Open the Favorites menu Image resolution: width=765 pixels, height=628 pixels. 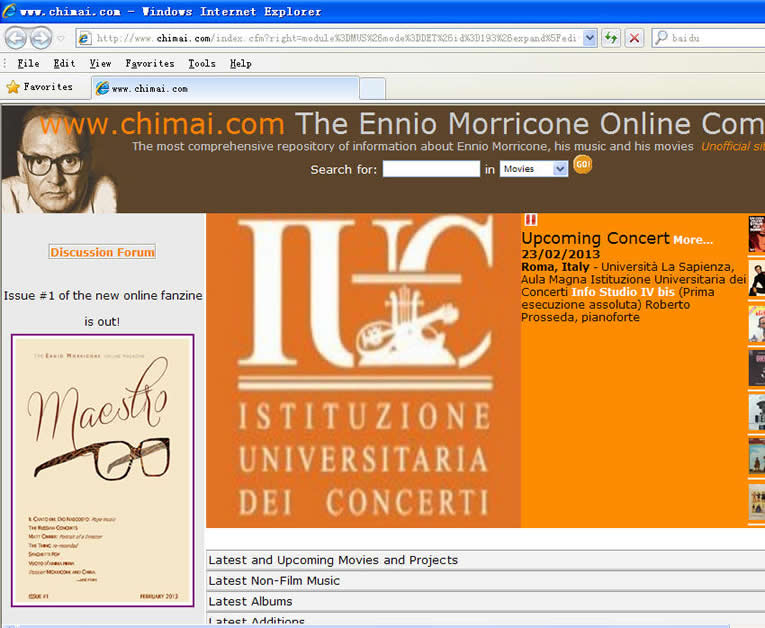click(x=150, y=63)
